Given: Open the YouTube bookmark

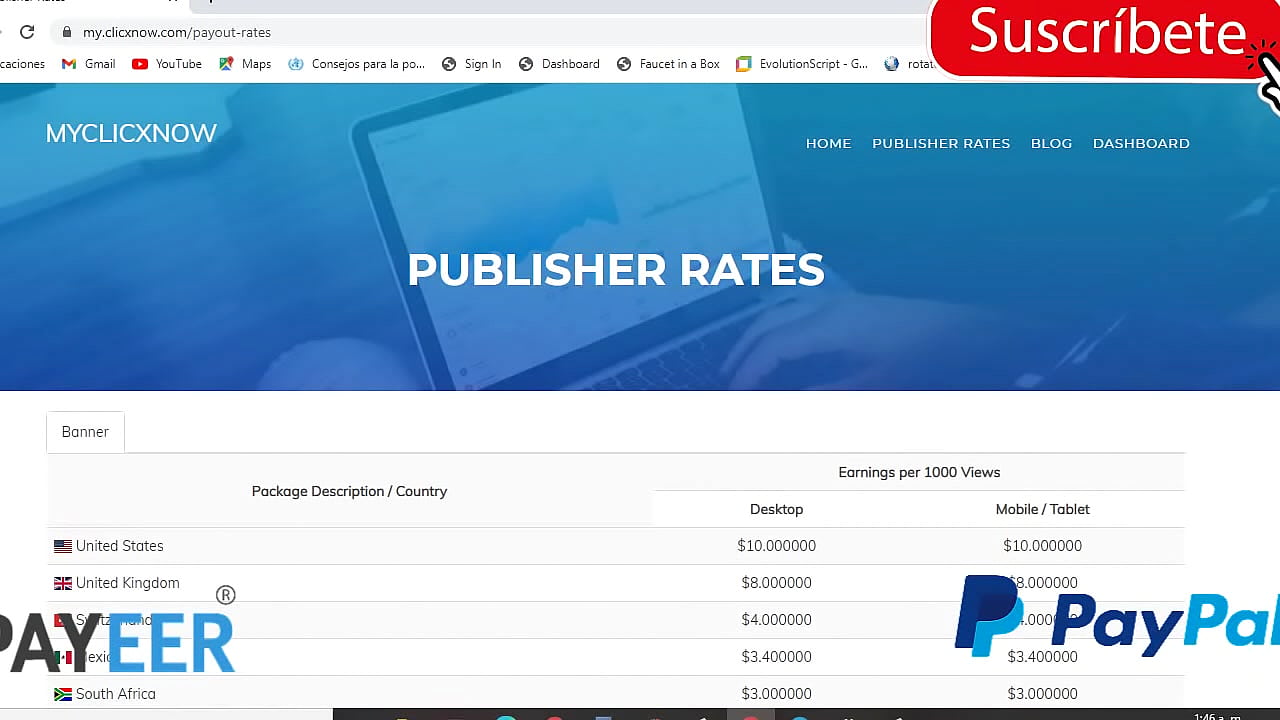Looking at the screenshot, I should [x=166, y=63].
